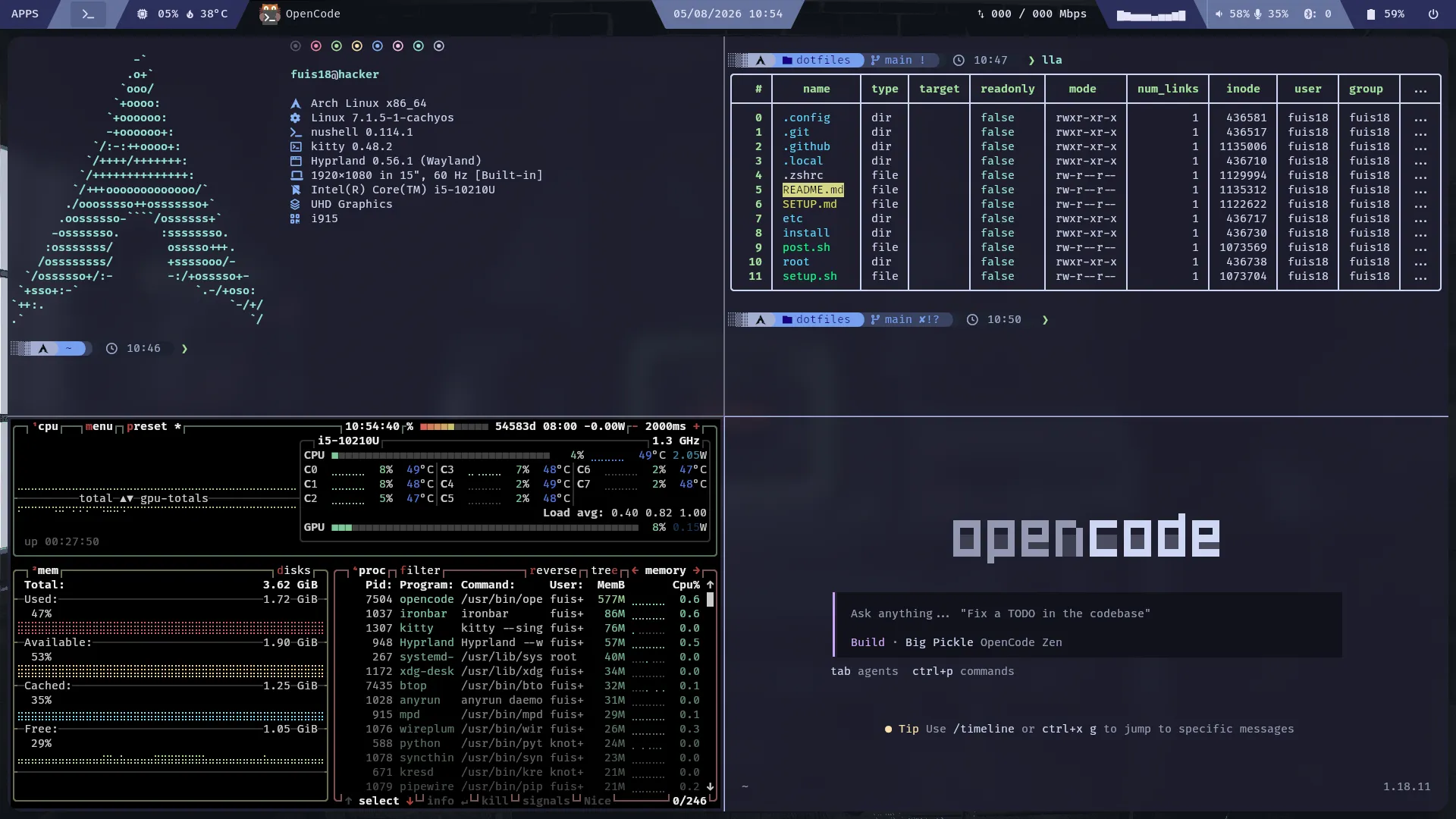Viewport: 1456px width, 819px height.
Task: Increase btop update interval with plus
Action: click(x=696, y=426)
